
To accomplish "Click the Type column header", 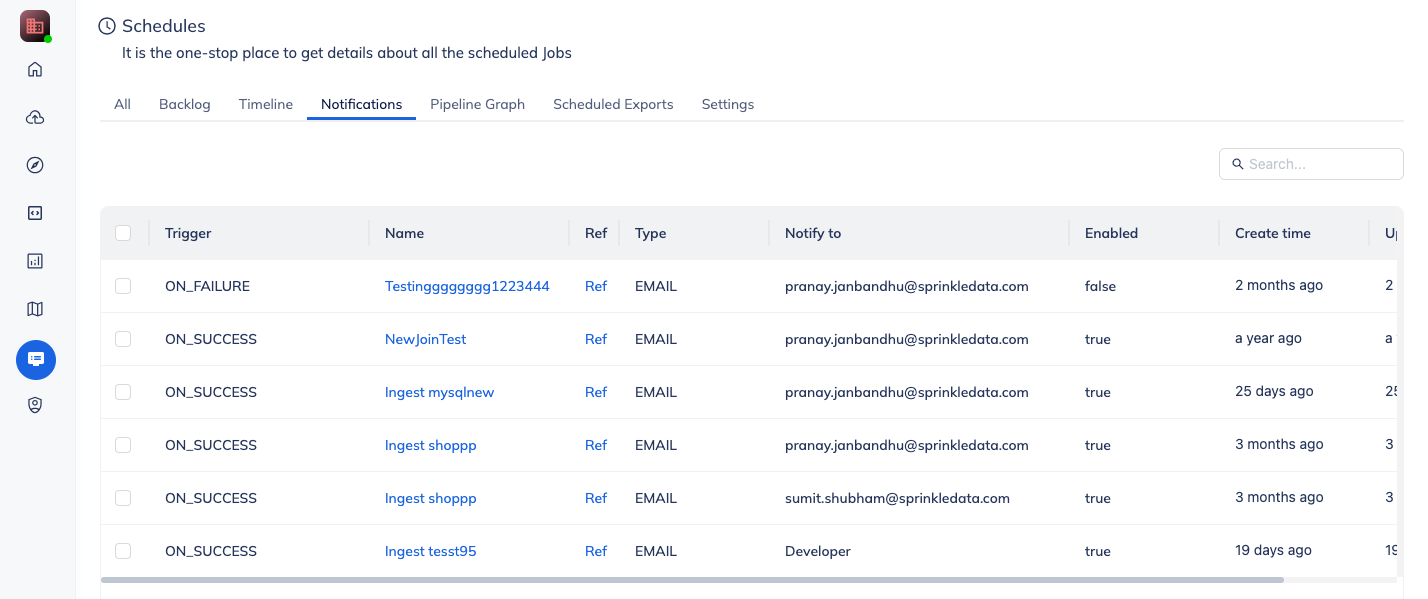I will pos(650,233).
